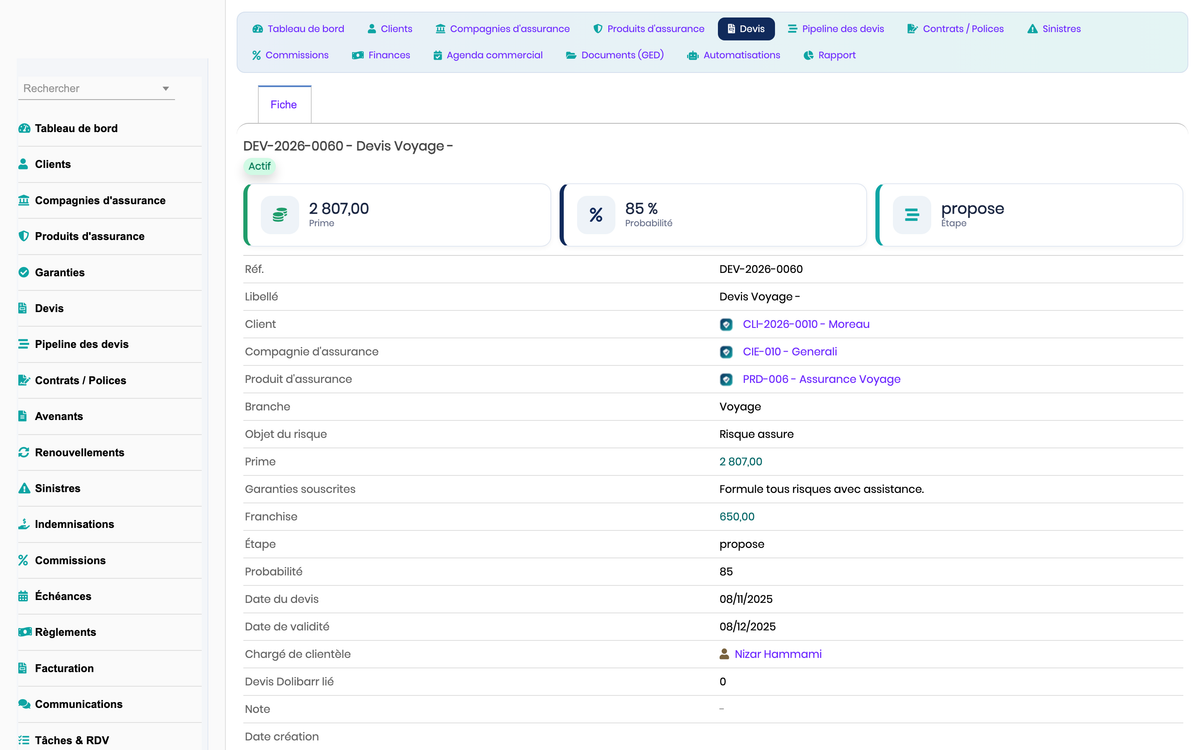Click the Produits d'assurance shield icon in sidebar
The width and height of the screenshot is (1200, 750).
pyautogui.click(x=24, y=237)
